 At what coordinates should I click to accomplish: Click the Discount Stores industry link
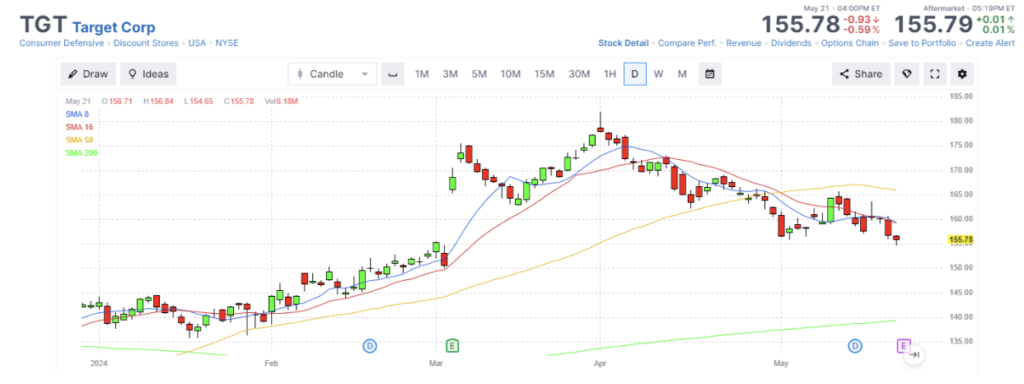click(146, 43)
